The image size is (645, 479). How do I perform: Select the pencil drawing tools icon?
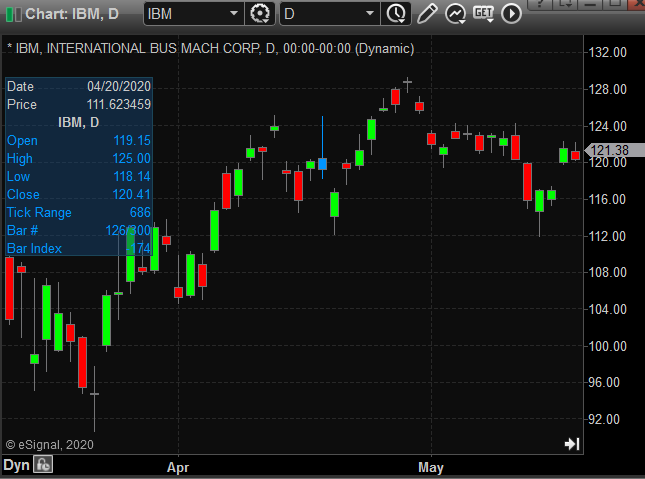427,14
